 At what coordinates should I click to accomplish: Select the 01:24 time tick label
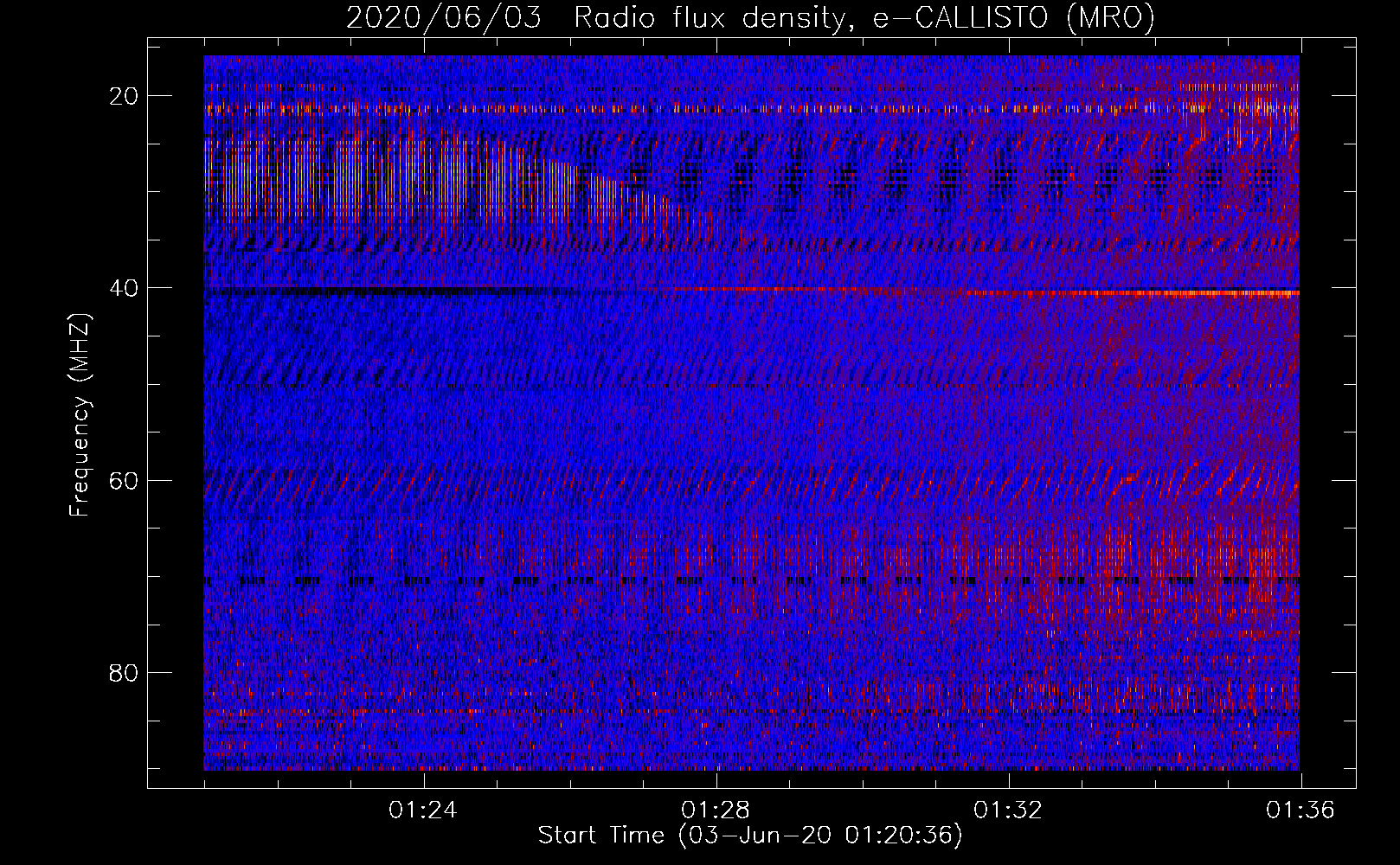pyautogui.click(x=423, y=811)
